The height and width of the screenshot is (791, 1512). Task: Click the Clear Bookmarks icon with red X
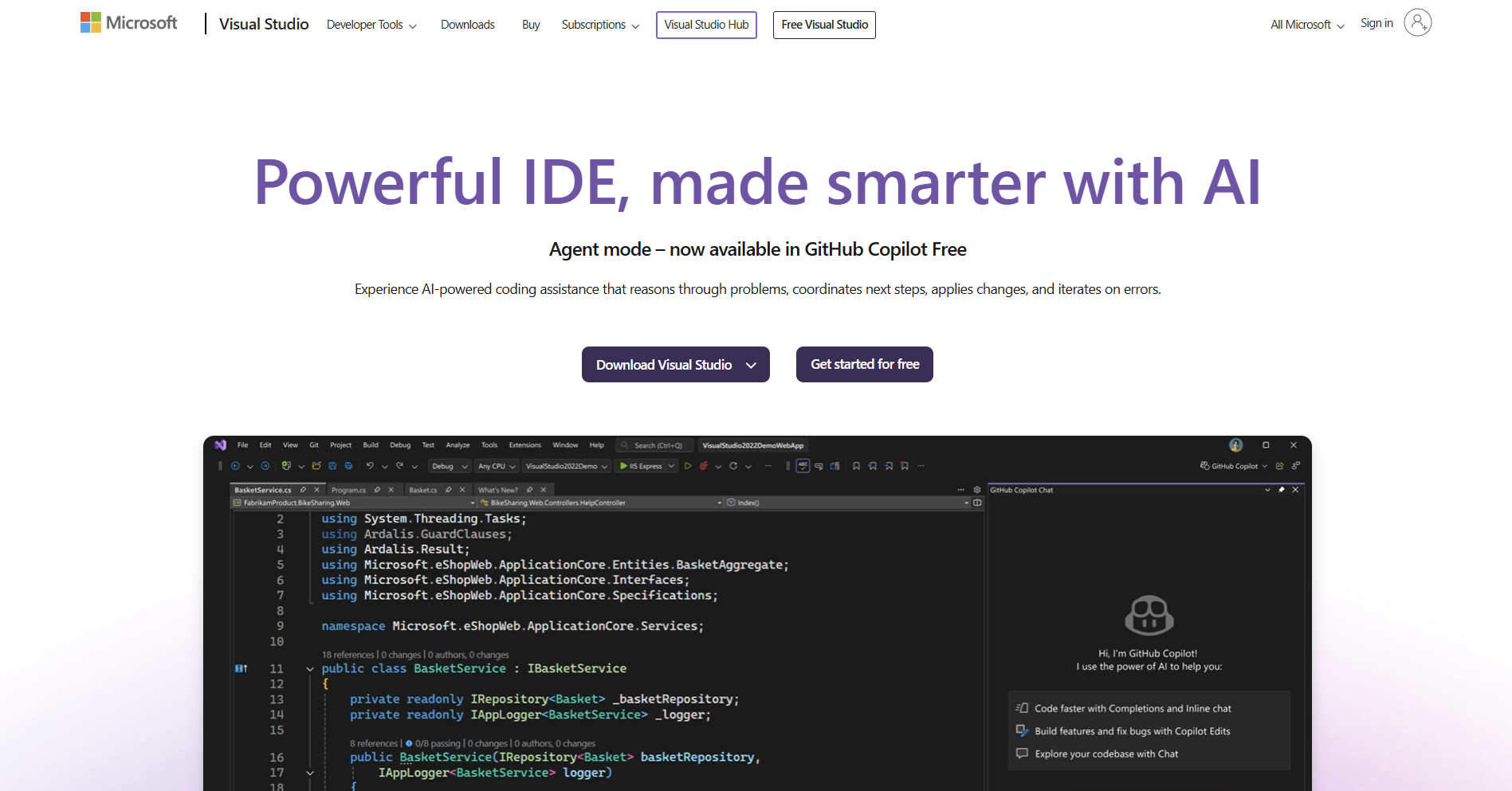coord(905,466)
